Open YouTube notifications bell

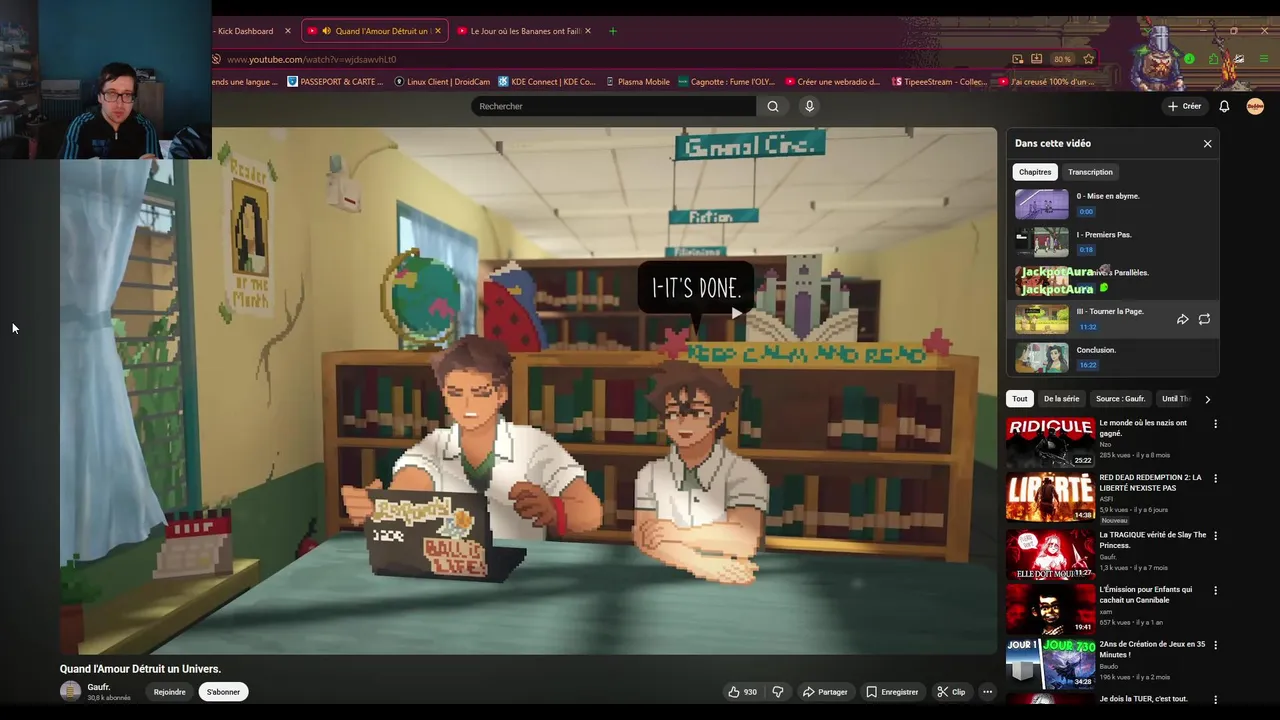pyautogui.click(x=1224, y=106)
